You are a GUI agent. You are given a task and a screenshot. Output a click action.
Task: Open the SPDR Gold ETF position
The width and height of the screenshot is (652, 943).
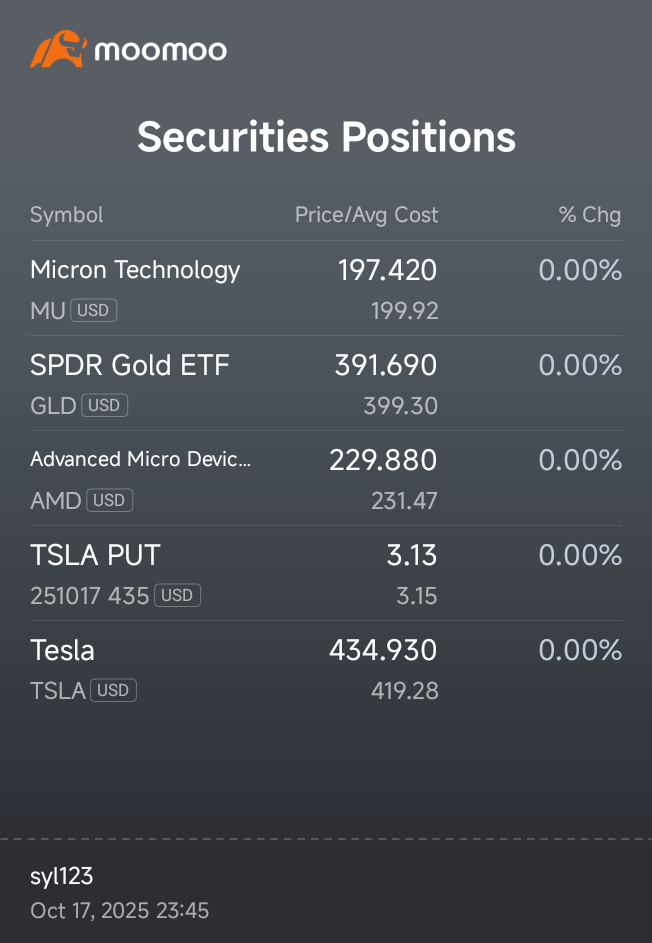coord(326,384)
